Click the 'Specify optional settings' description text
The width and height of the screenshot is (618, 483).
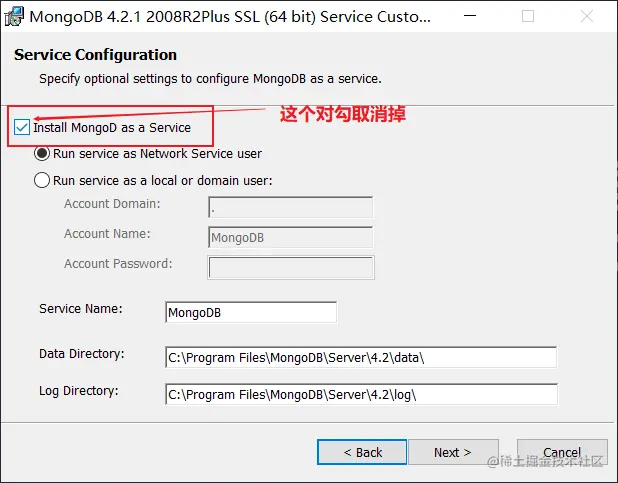tap(210, 78)
